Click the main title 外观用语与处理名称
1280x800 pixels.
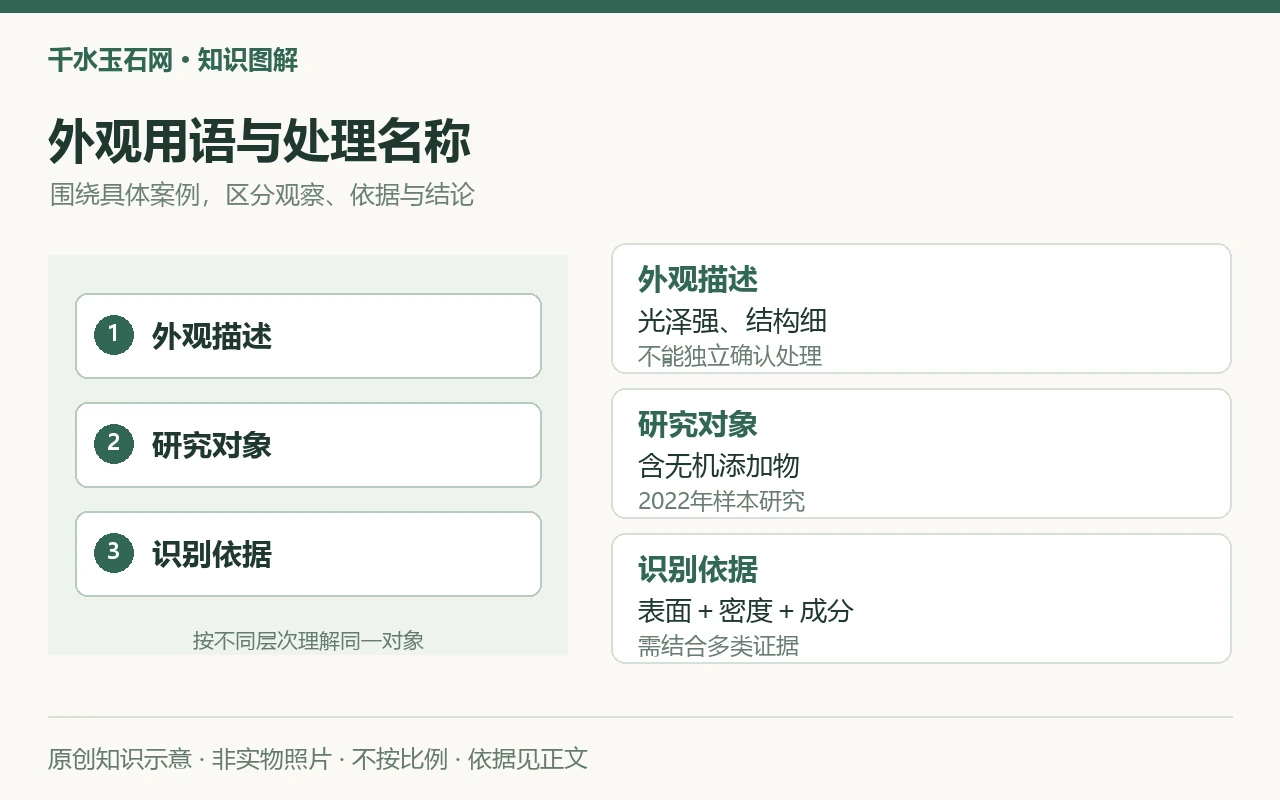pos(259,142)
